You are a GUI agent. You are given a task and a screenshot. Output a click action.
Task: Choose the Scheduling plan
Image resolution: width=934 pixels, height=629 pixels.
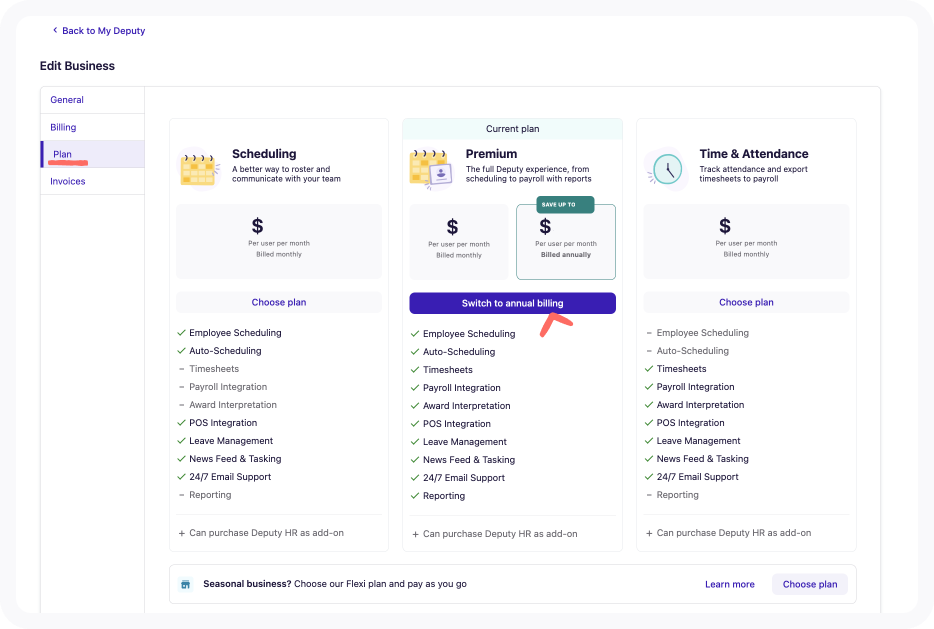(279, 302)
